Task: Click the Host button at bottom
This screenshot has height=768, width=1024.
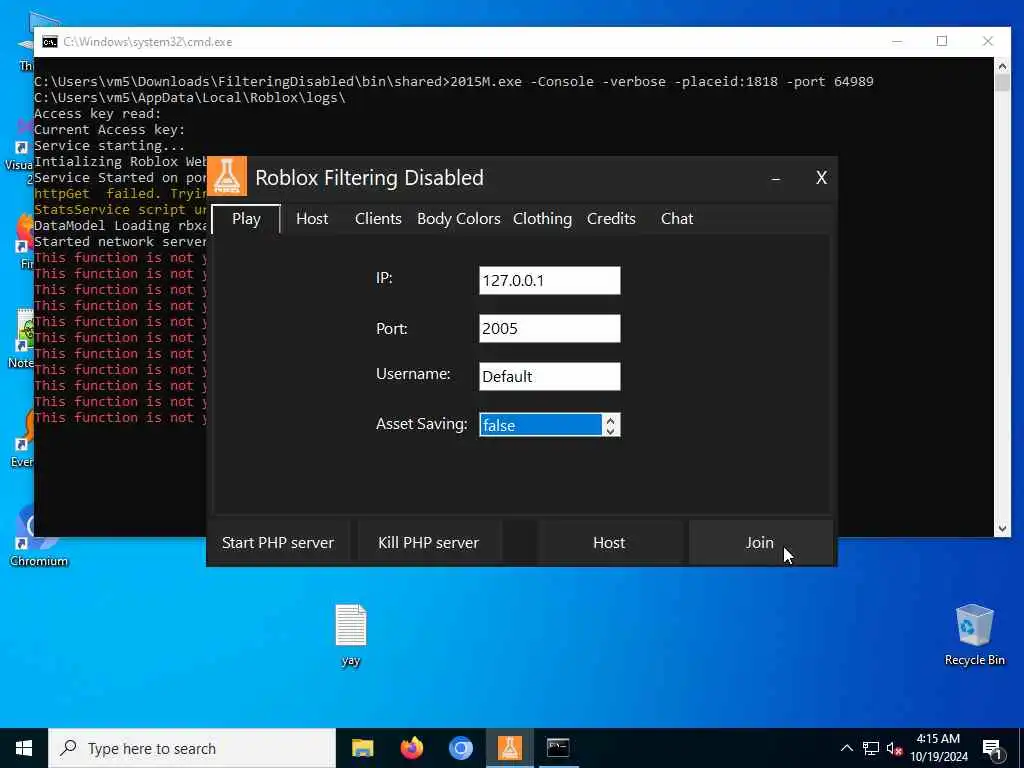Action: [x=609, y=543]
